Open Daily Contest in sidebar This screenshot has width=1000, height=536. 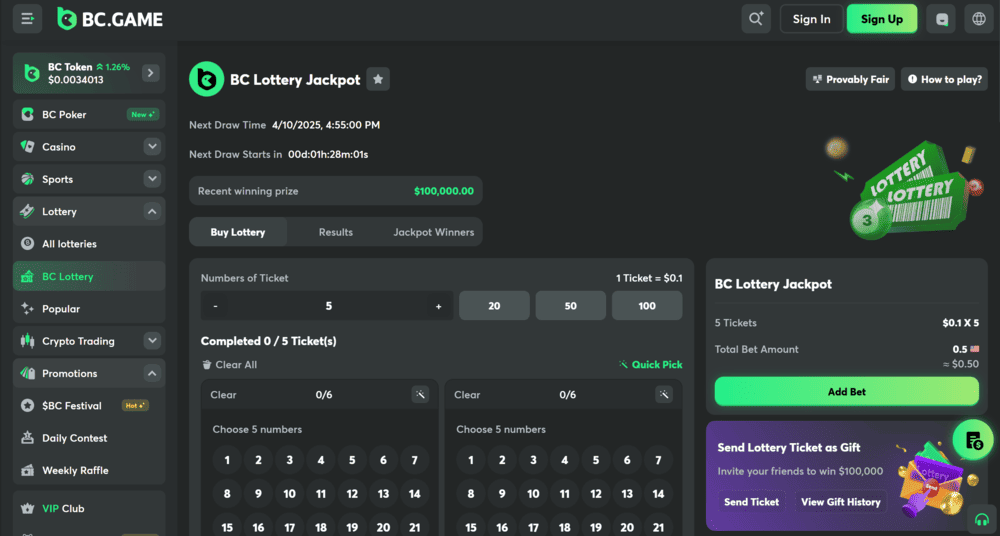tap(89, 438)
